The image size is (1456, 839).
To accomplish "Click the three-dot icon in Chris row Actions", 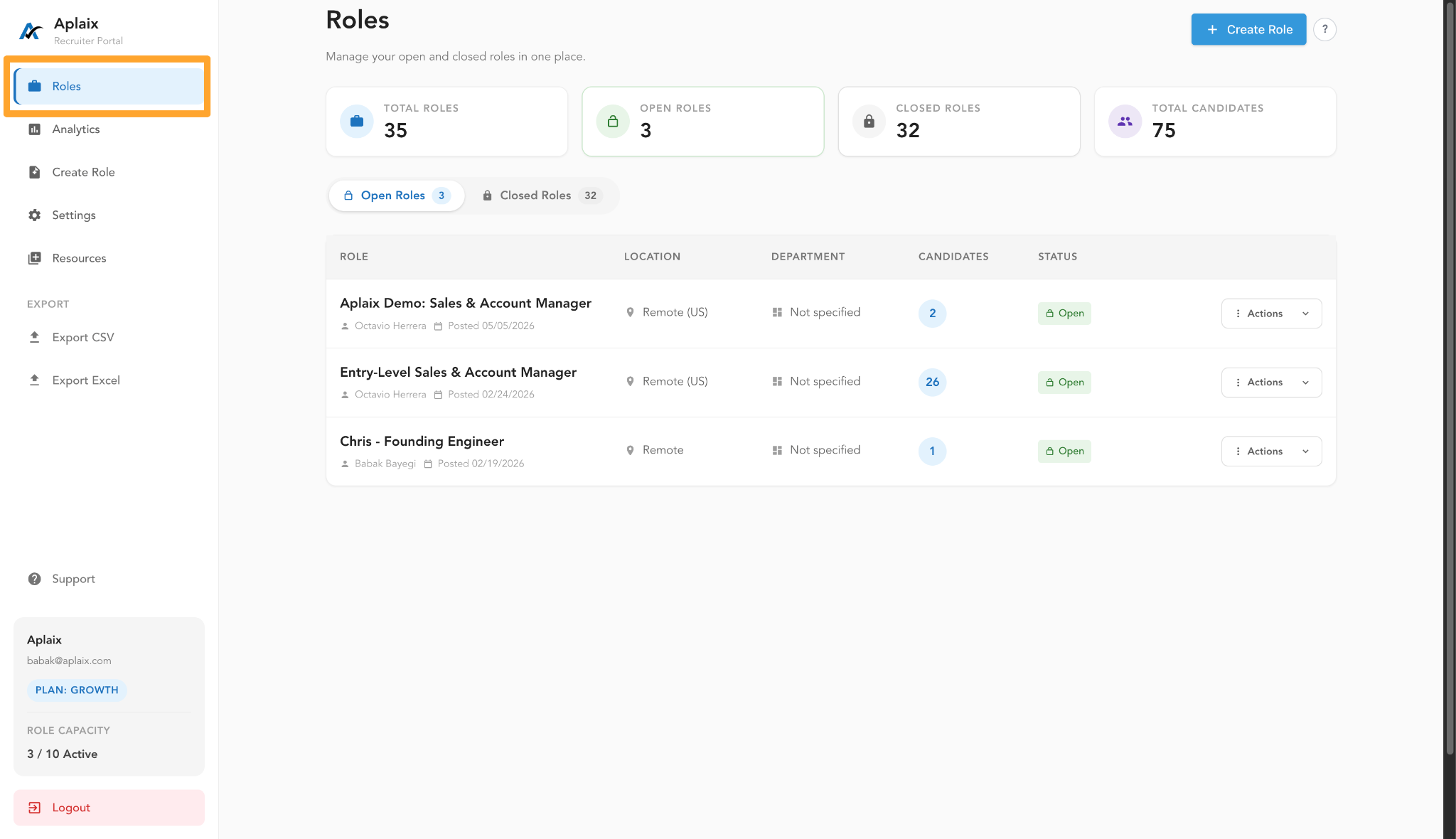I will click(1238, 451).
